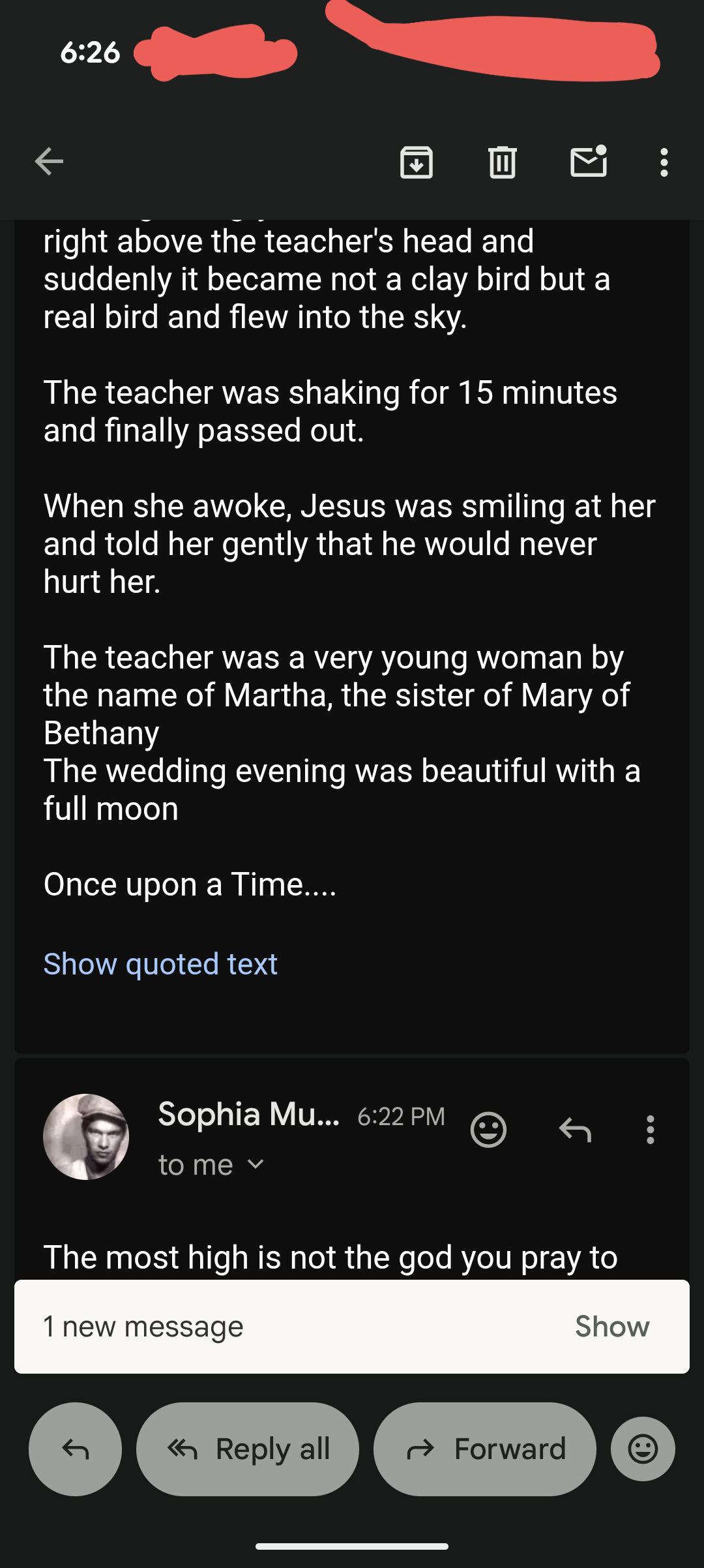
Task: Tap Show on the new message banner
Action: 612,1326
